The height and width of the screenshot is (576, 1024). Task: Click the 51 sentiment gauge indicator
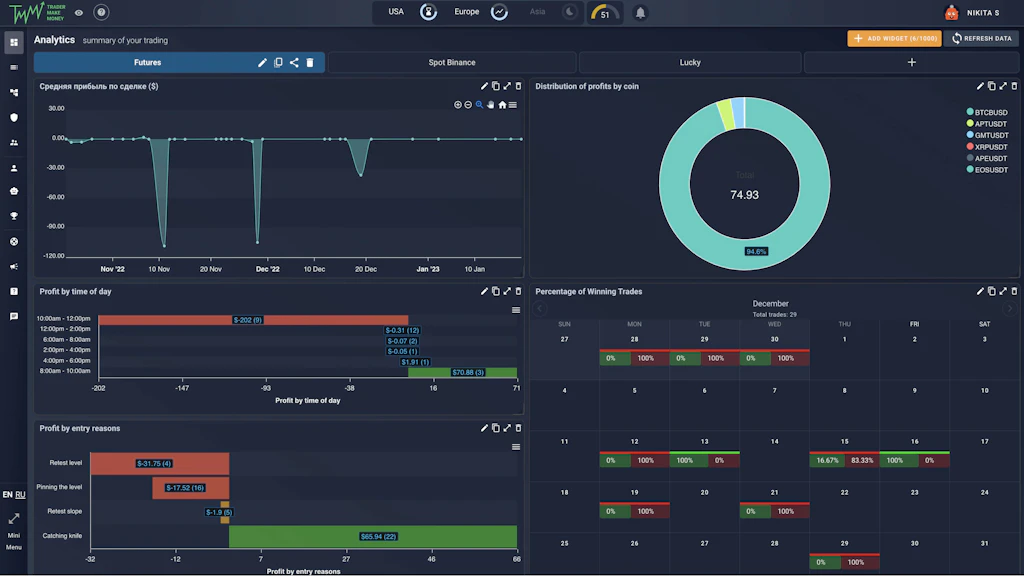click(604, 14)
